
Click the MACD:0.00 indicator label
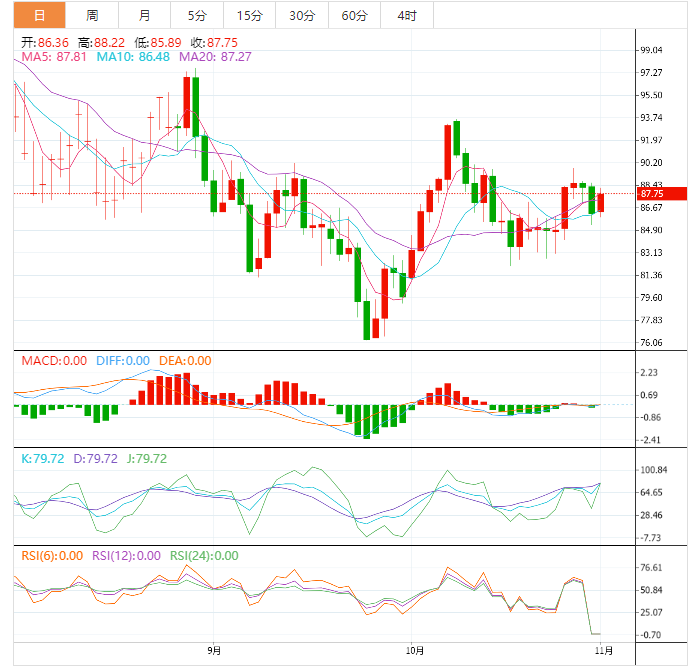55,361
